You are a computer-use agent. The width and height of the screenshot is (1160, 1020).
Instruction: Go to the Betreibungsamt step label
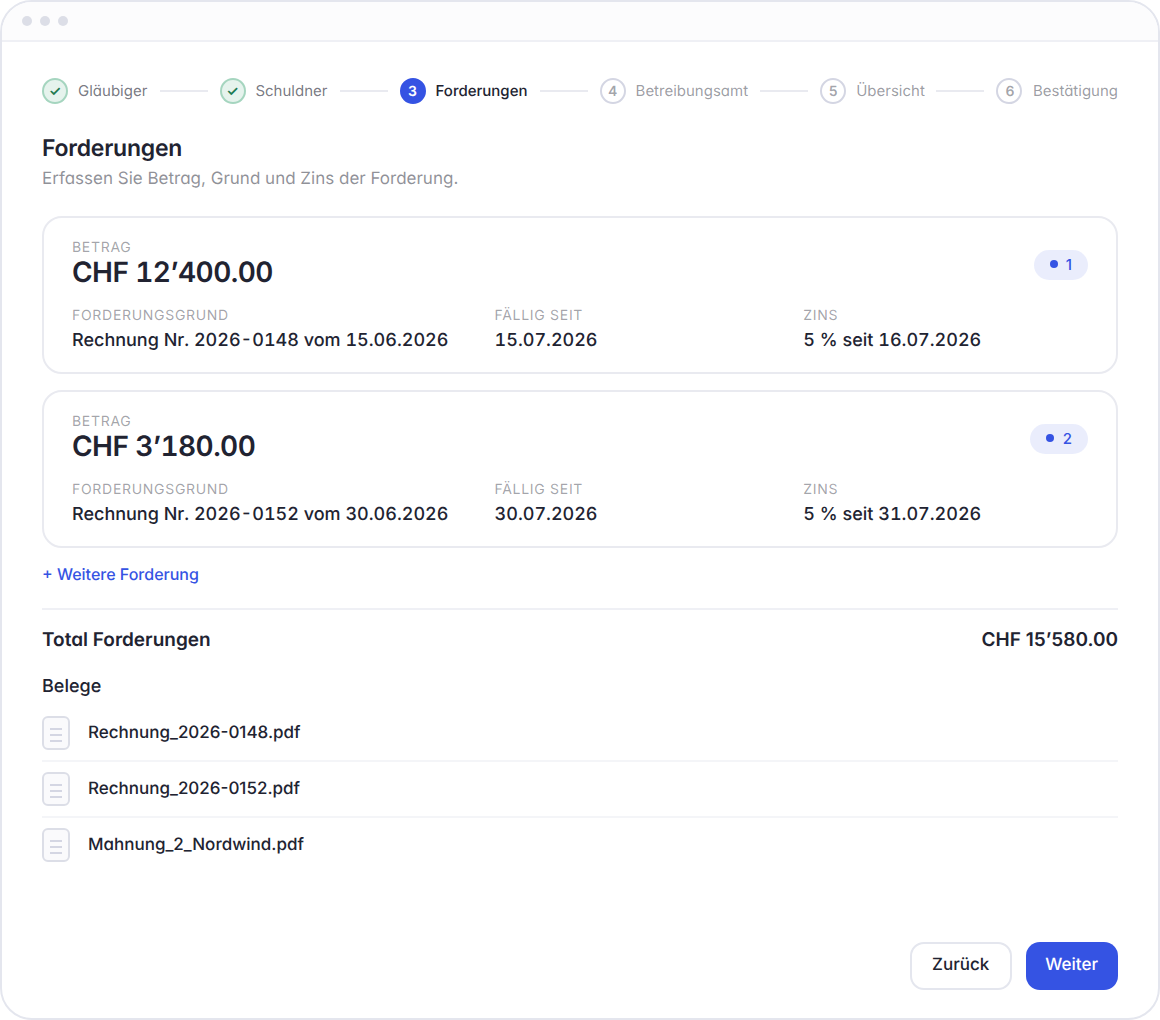(x=692, y=91)
